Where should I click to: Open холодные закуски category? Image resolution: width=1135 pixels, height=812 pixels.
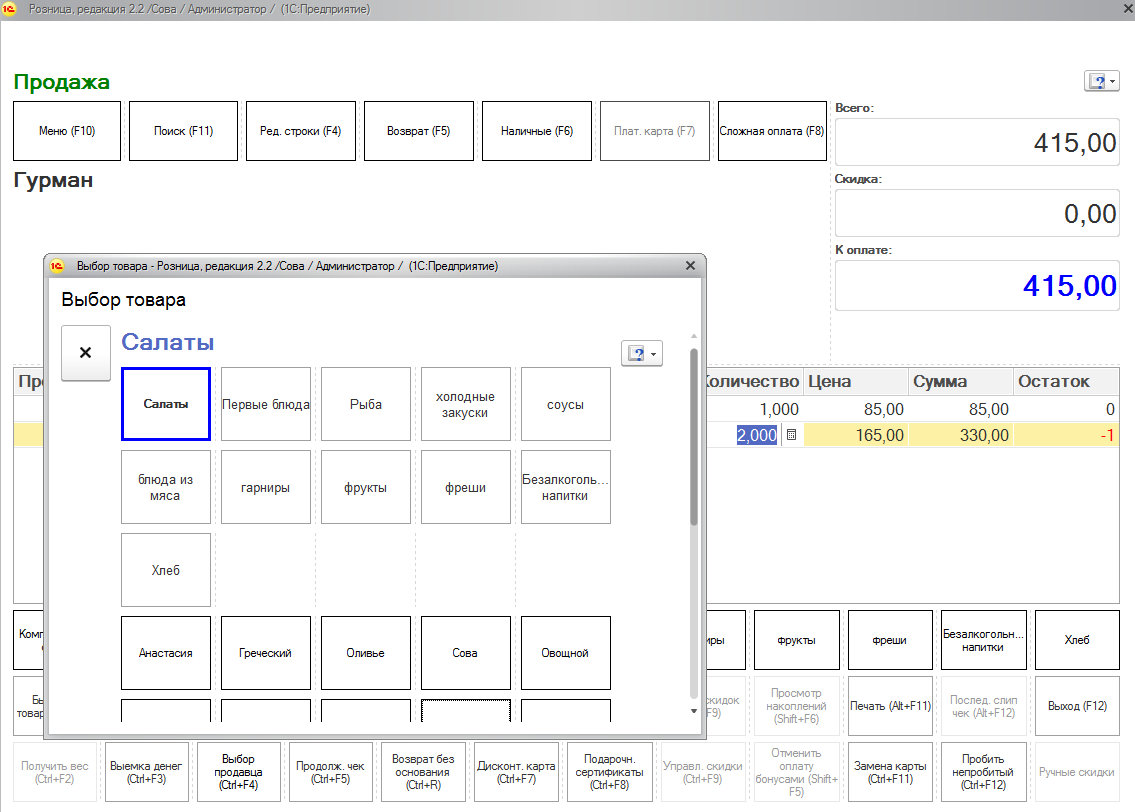tap(465, 404)
